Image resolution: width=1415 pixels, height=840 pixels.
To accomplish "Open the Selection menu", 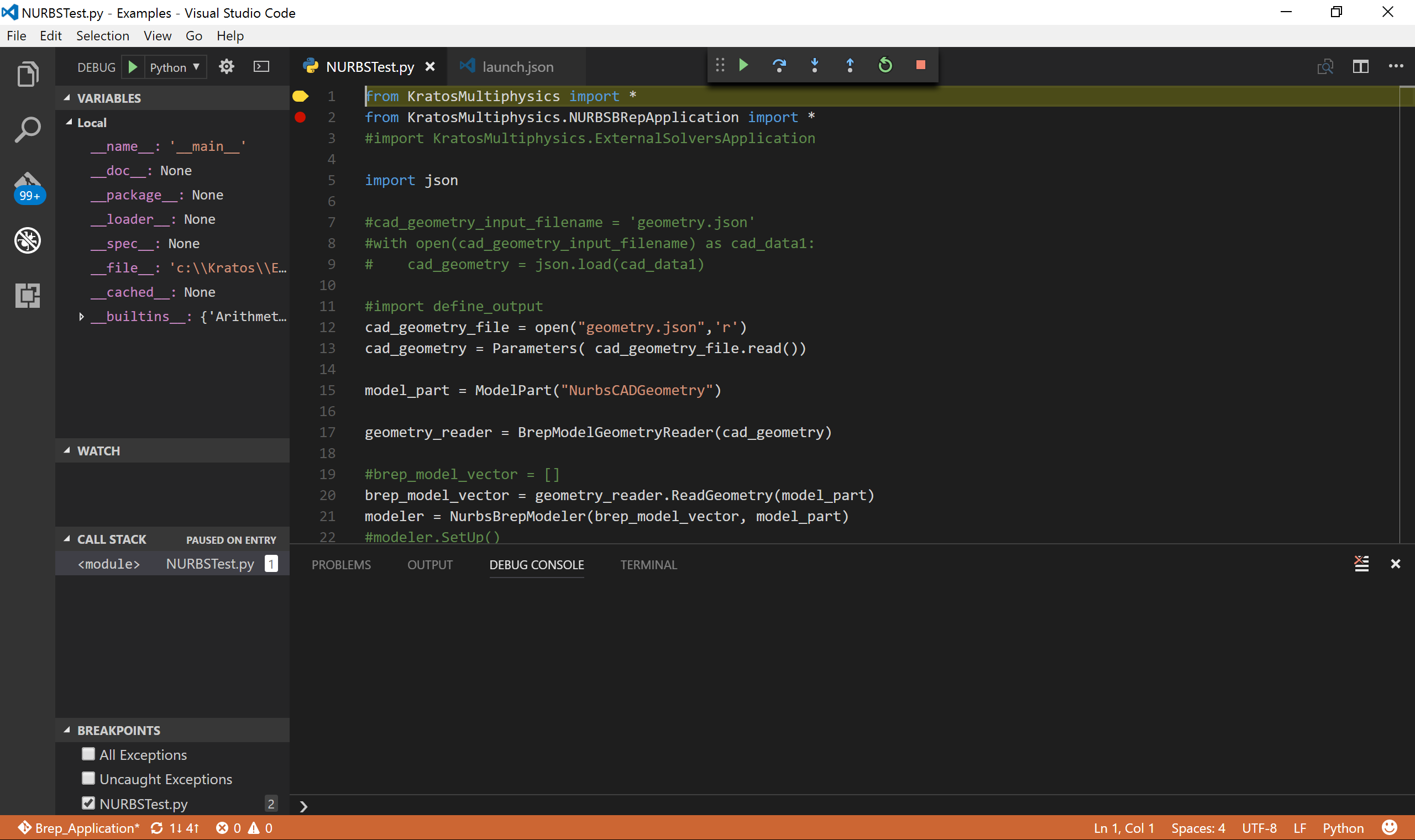I will pyautogui.click(x=102, y=36).
